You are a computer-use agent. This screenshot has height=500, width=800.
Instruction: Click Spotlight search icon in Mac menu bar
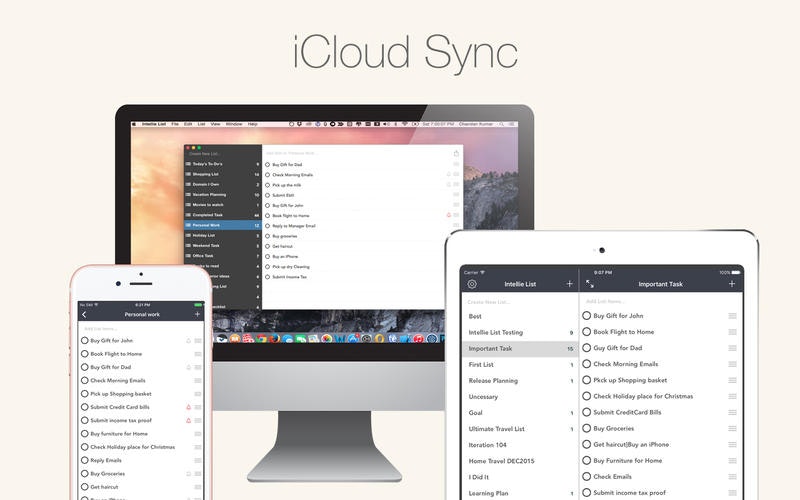[x=502, y=124]
